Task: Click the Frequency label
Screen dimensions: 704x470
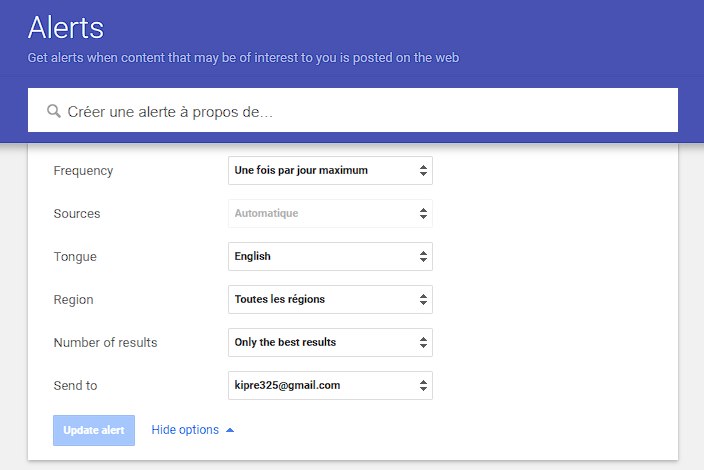Action: (x=83, y=171)
